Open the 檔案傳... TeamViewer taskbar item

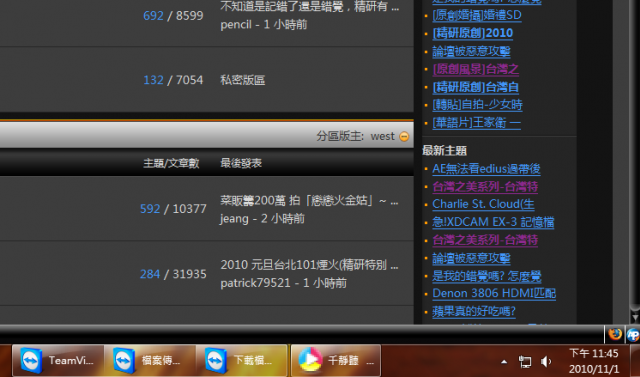click(150, 361)
